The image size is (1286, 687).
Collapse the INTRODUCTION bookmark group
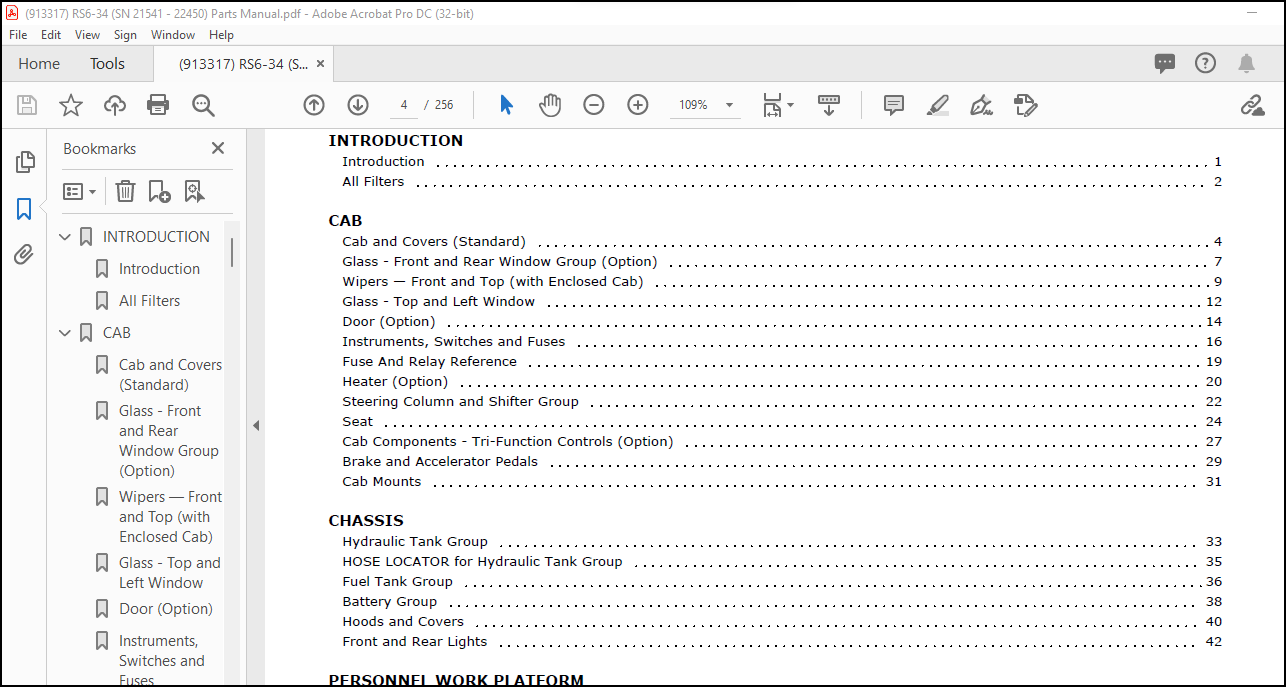(x=65, y=237)
